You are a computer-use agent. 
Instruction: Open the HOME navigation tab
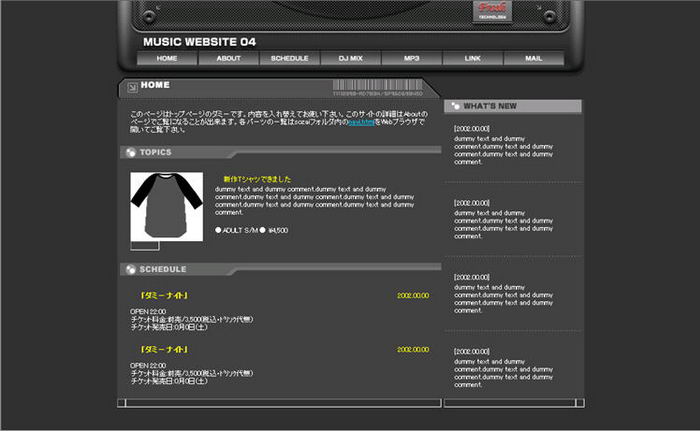(167, 59)
